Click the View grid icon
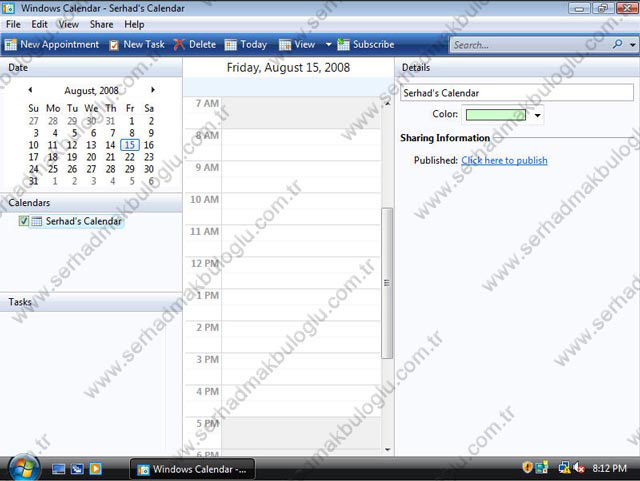Image resolution: width=640 pixels, height=481 pixels. (x=285, y=45)
